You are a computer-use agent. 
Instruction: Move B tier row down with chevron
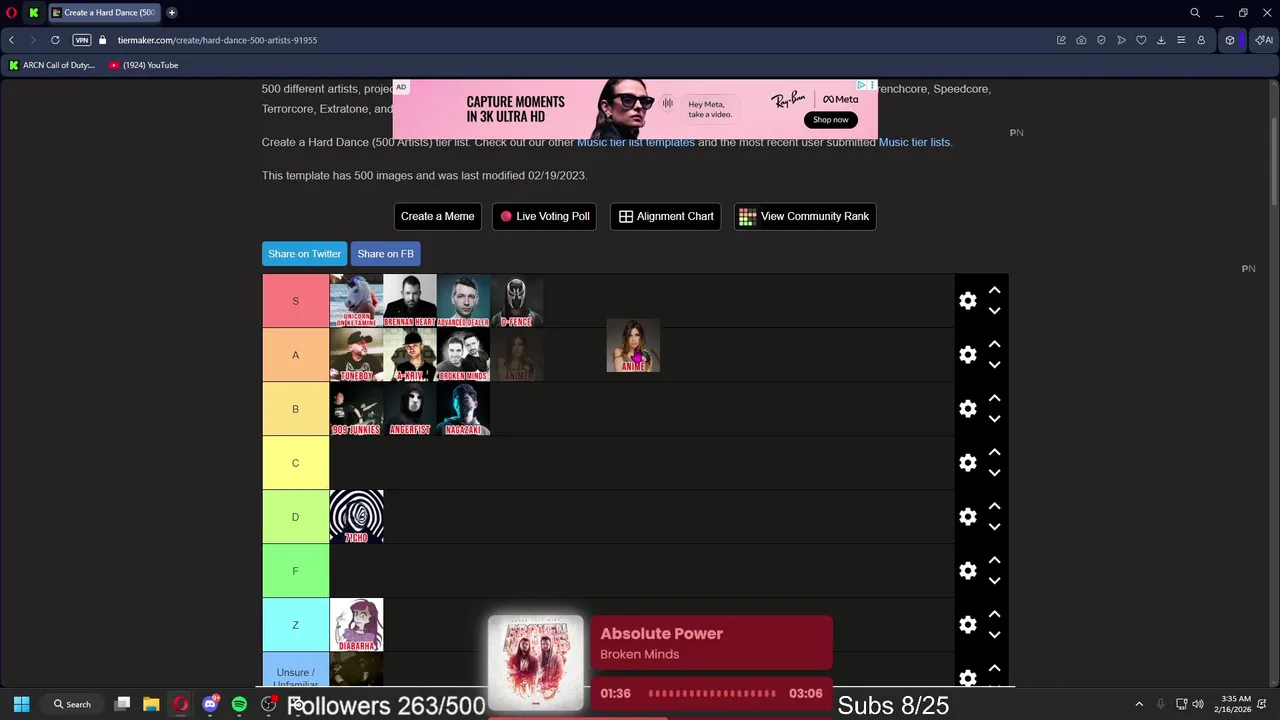994,419
